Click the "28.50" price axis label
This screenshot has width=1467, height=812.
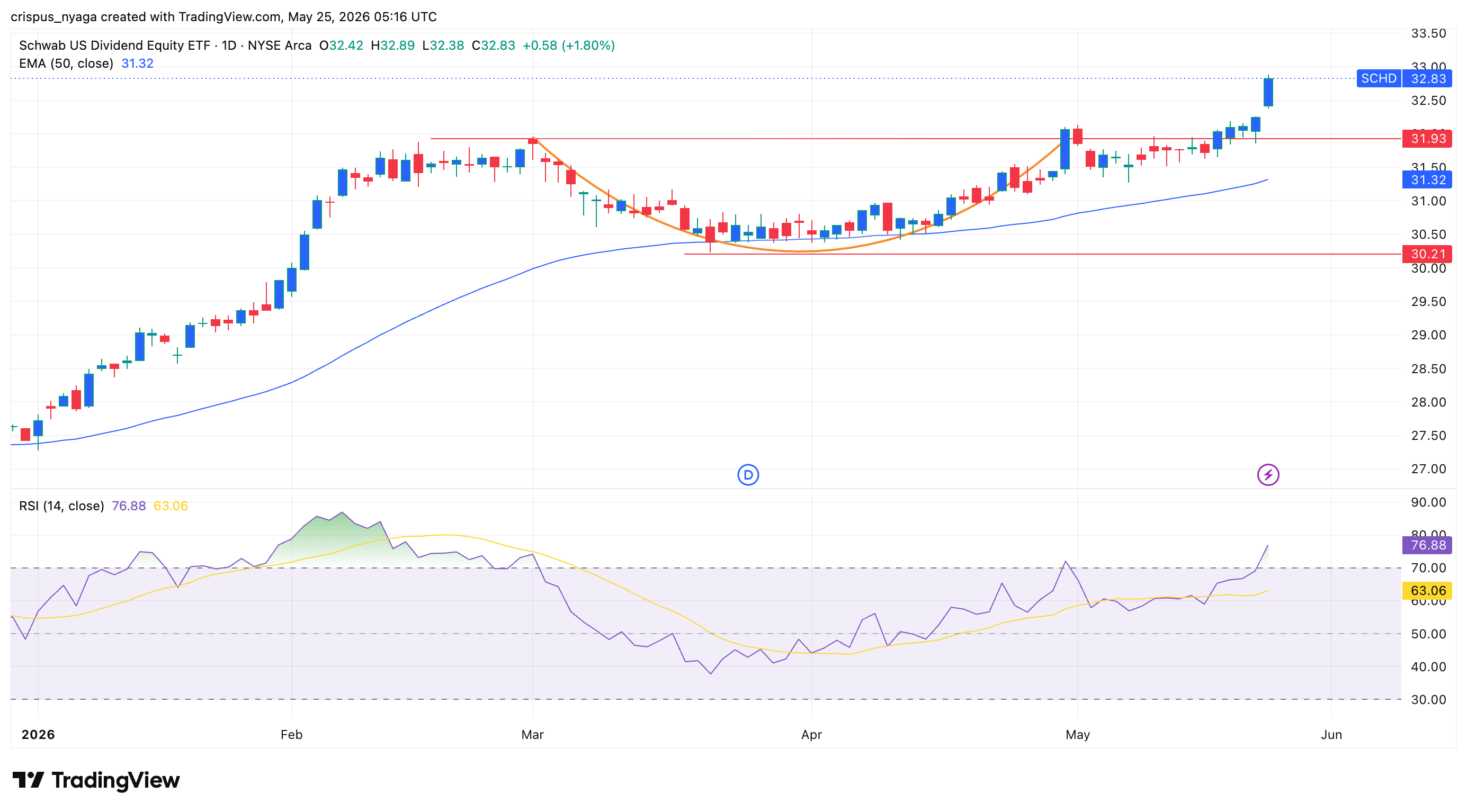[x=1428, y=369]
